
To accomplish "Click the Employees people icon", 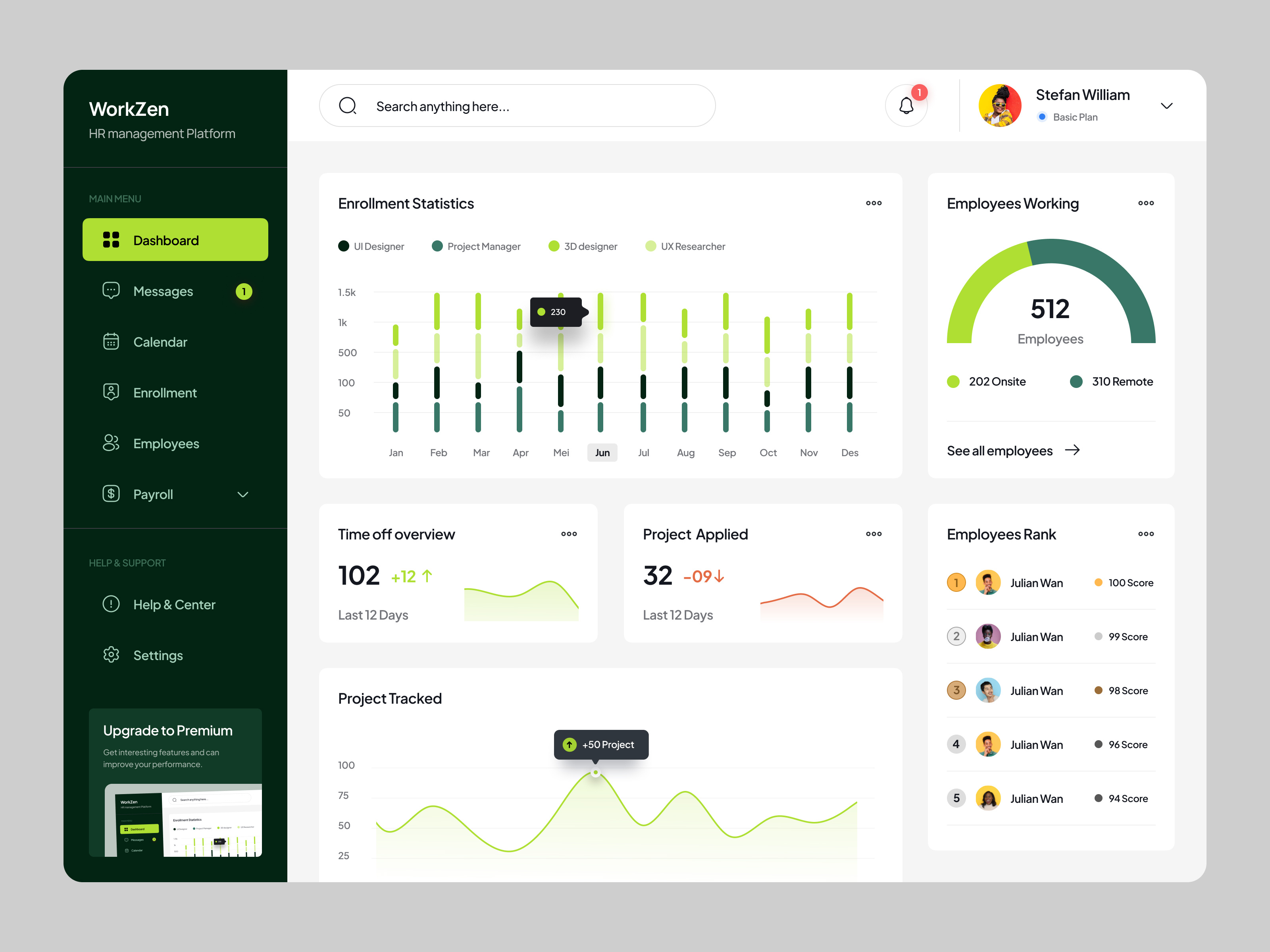I will 111,443.
